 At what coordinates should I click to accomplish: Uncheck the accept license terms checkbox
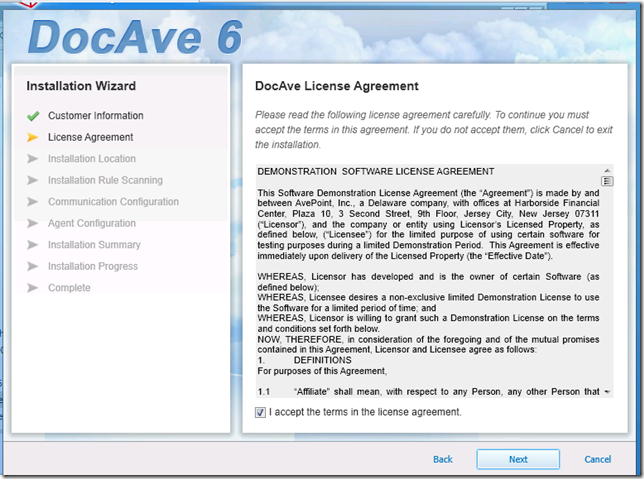tap(260, 412)
